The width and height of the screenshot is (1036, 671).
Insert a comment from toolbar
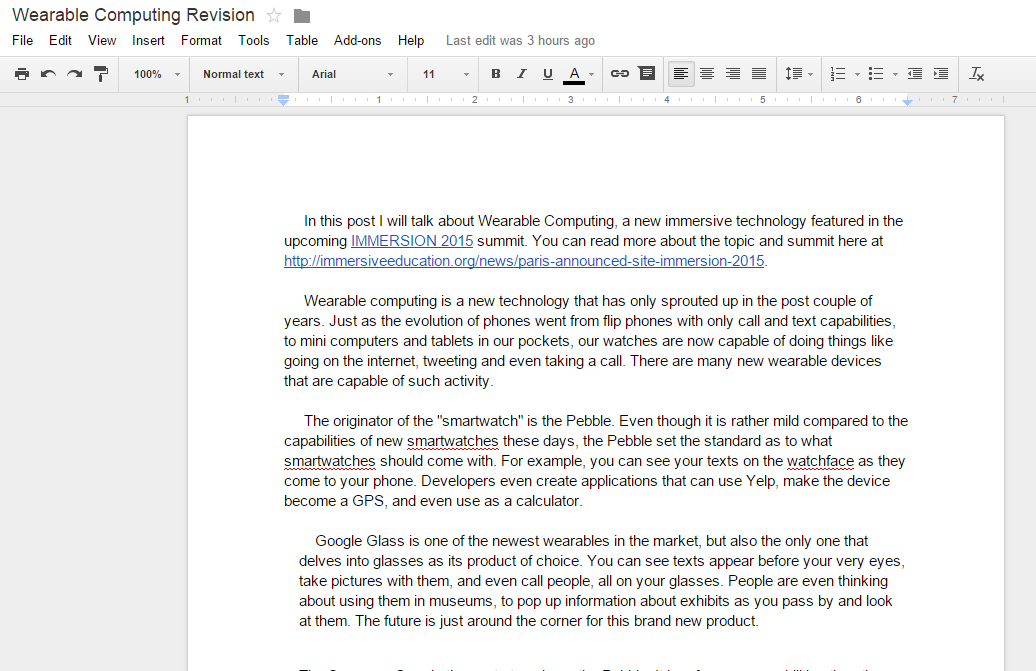[x=647, y=73]
